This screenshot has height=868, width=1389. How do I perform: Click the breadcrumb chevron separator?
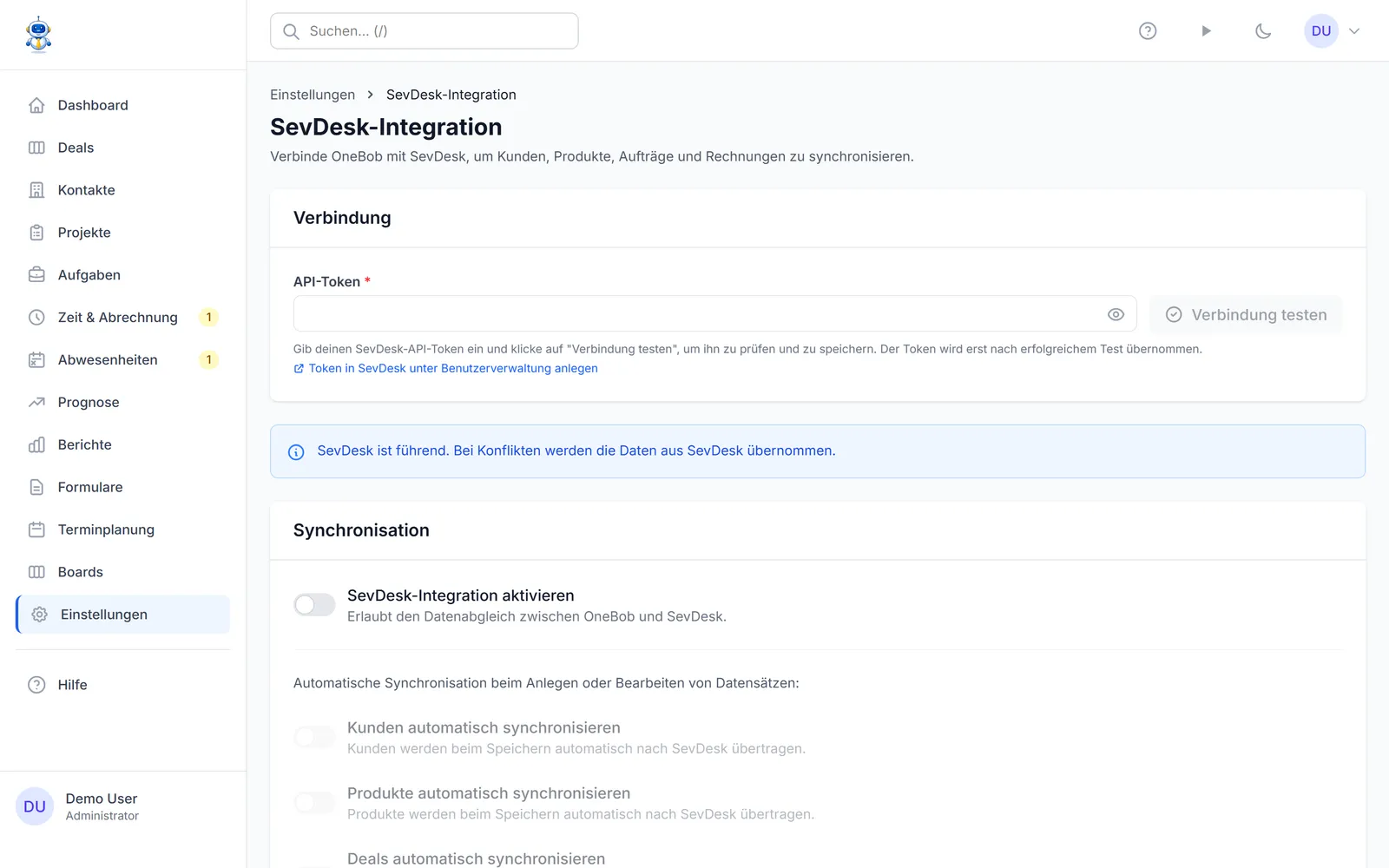pos(371,95)
